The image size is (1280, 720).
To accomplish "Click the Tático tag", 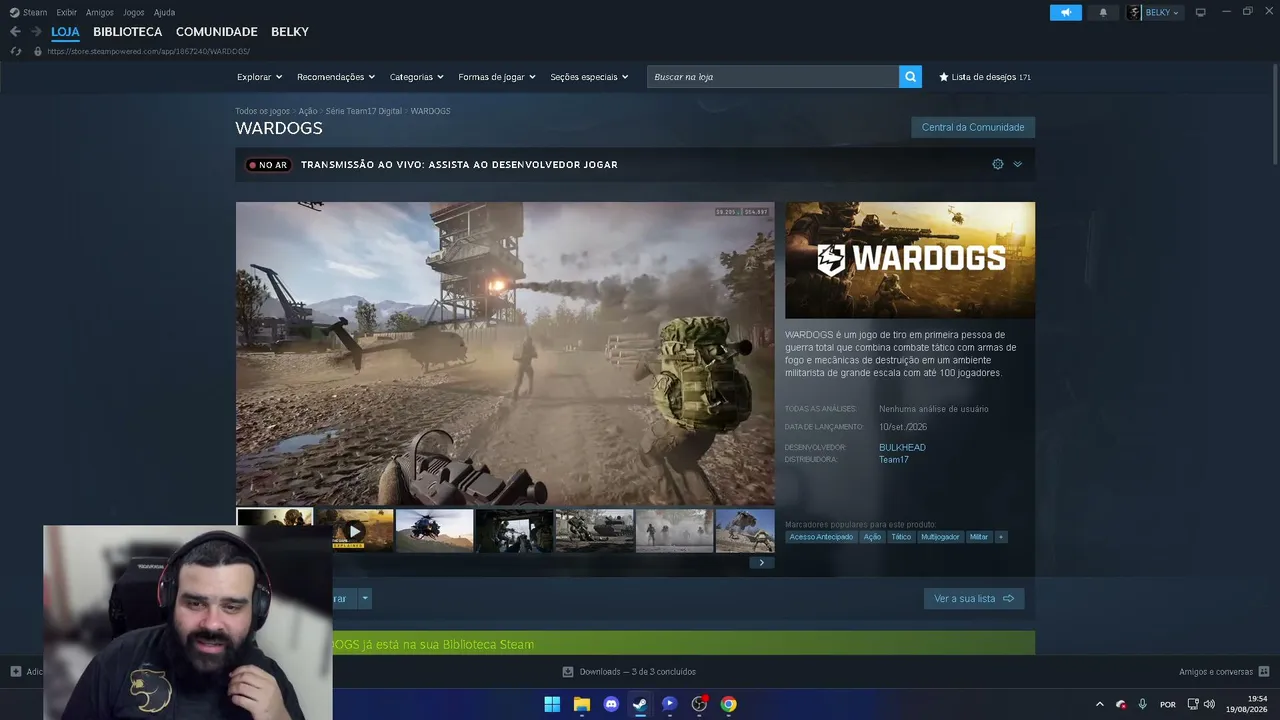I will point(901,537).
